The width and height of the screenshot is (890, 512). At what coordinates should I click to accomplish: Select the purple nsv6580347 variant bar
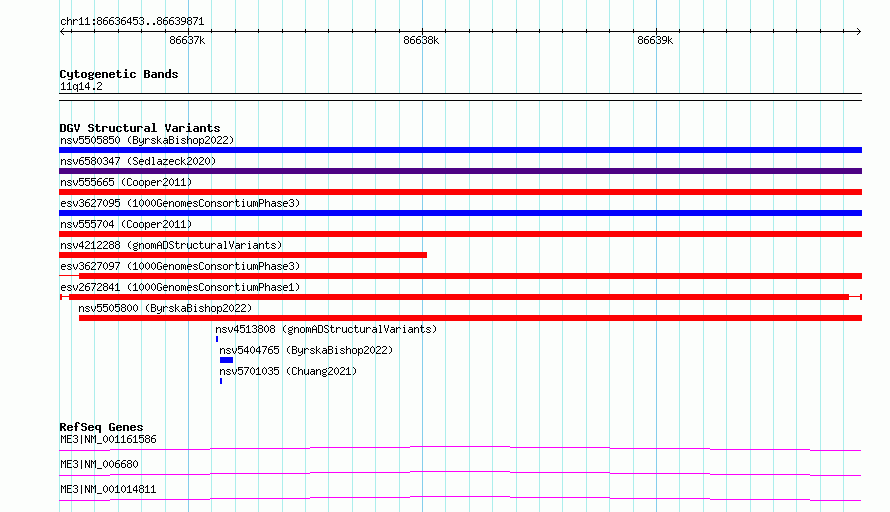[460, 171]
